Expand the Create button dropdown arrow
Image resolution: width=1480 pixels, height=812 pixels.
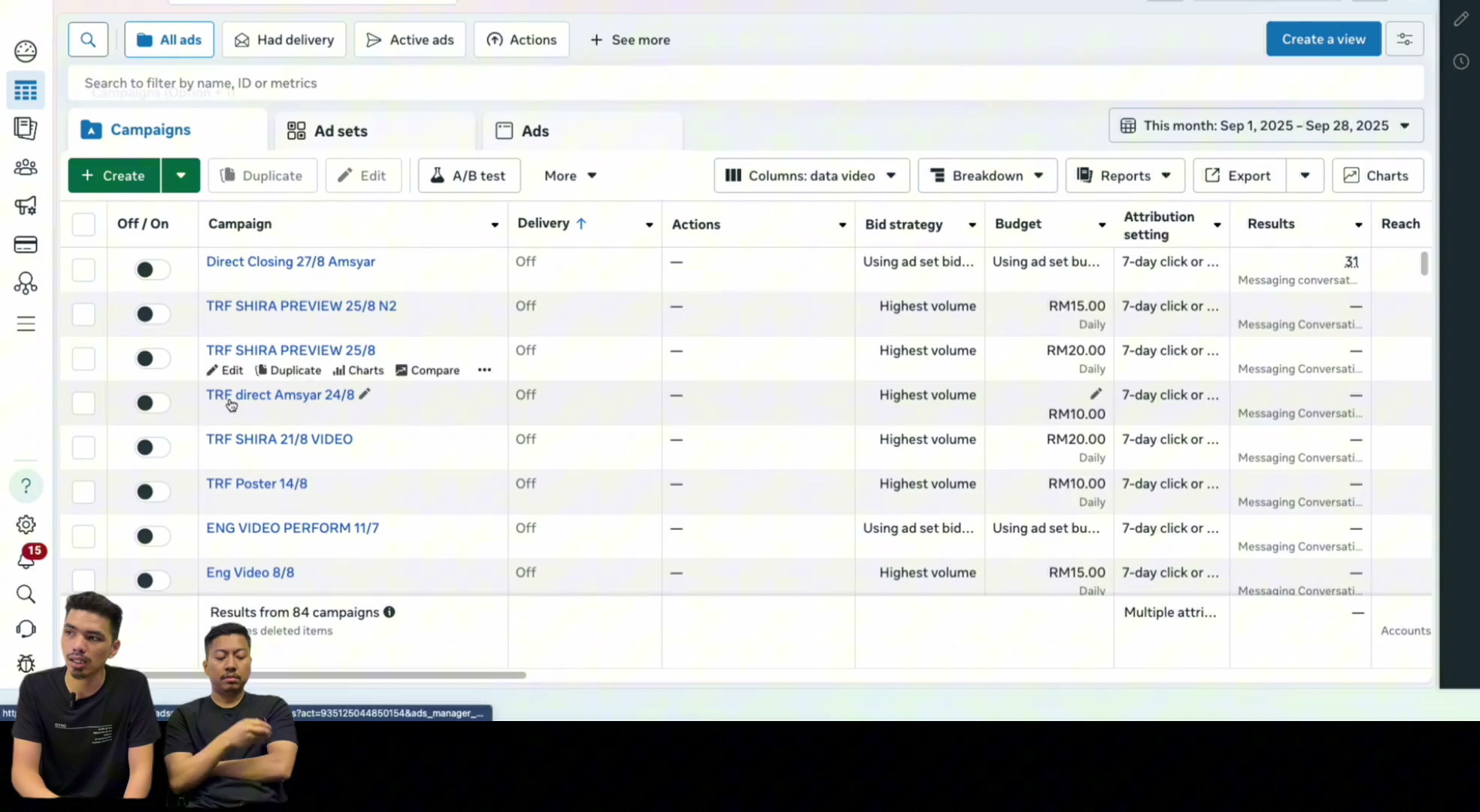tap(180, 175)
